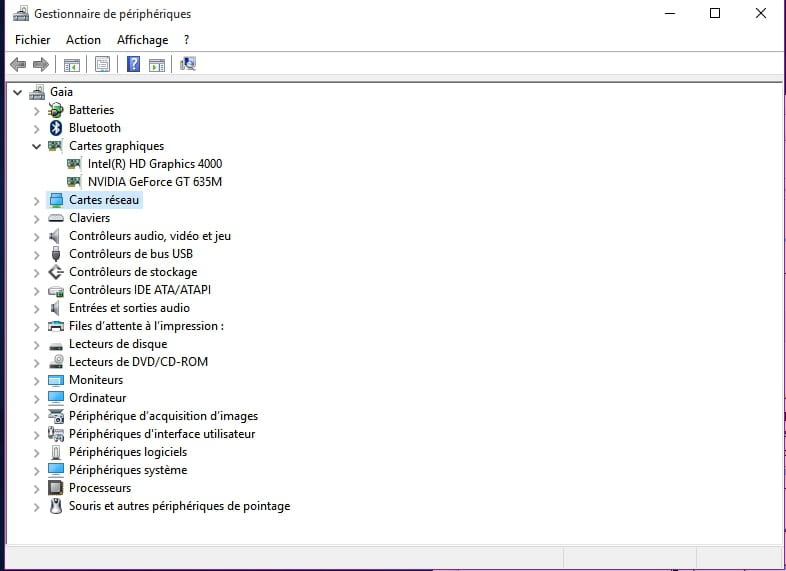Select Intel(R) HD Graphics 4000 entry

tap(155, 164)
